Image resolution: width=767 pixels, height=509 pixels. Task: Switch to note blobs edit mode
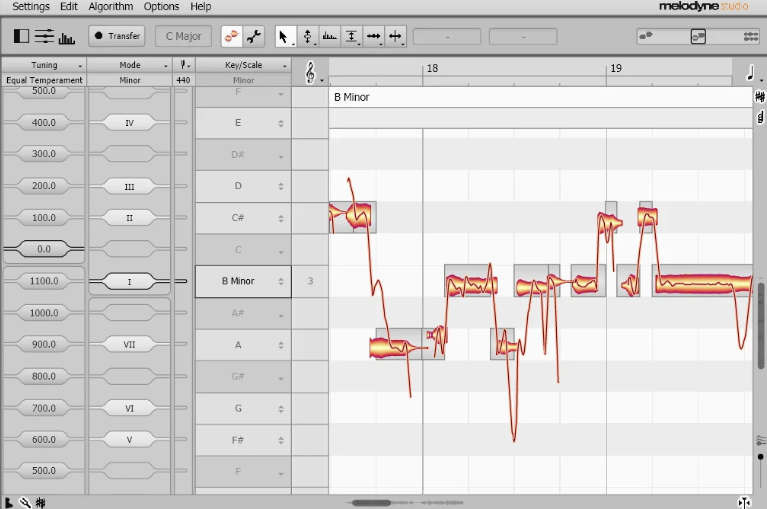coord(231,36)
